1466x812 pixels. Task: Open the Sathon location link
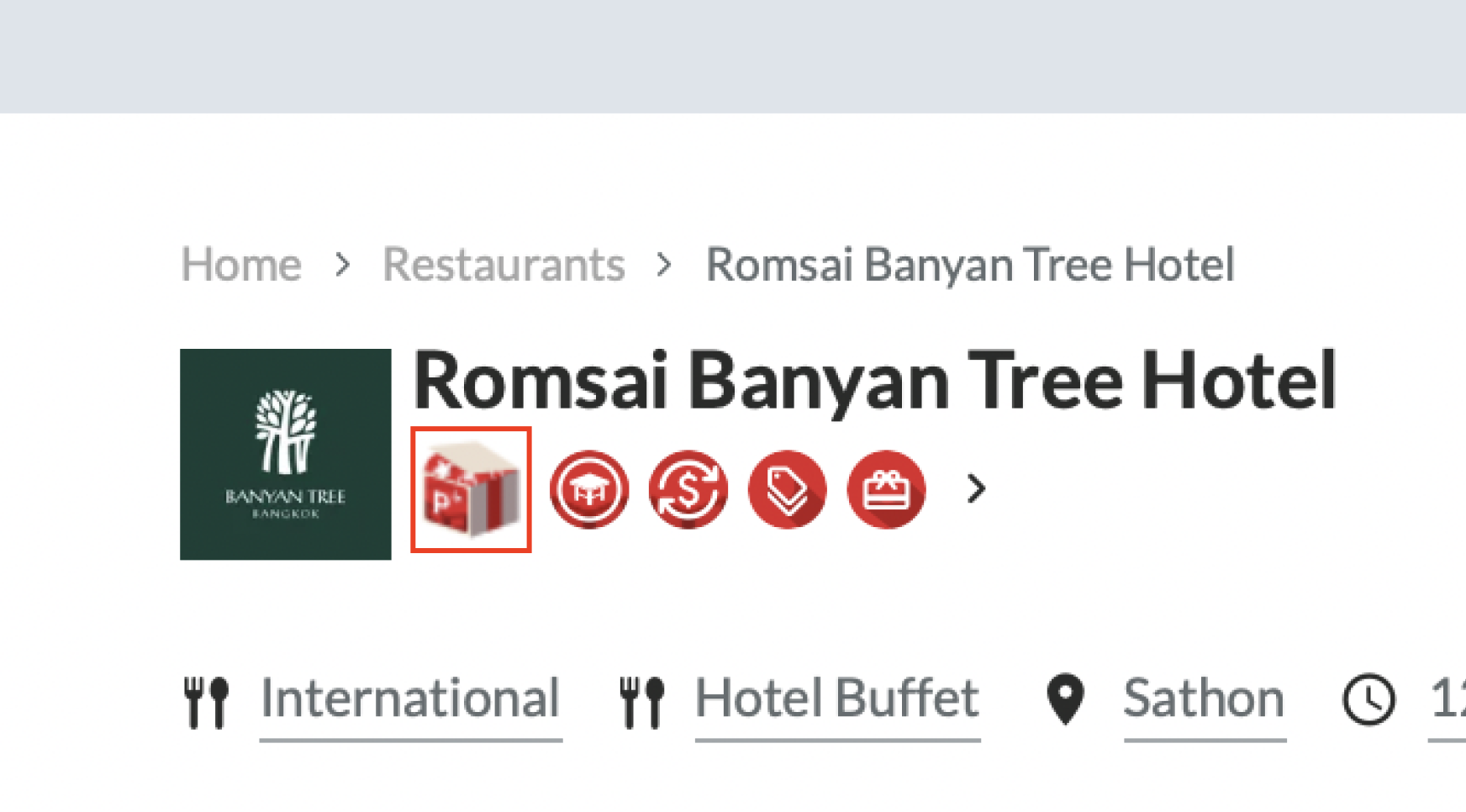1205,699
